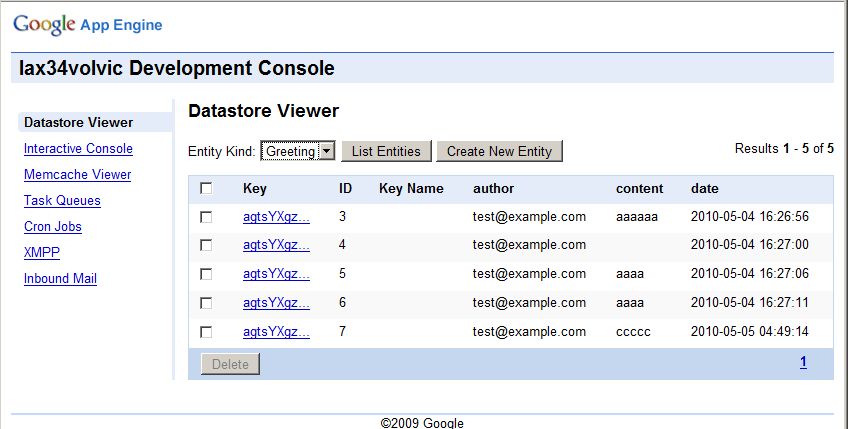The width and height of the screenshot is (848, 429).
Task: Click date '2010-05-04 16:26:56'
Action: [750, 217]
